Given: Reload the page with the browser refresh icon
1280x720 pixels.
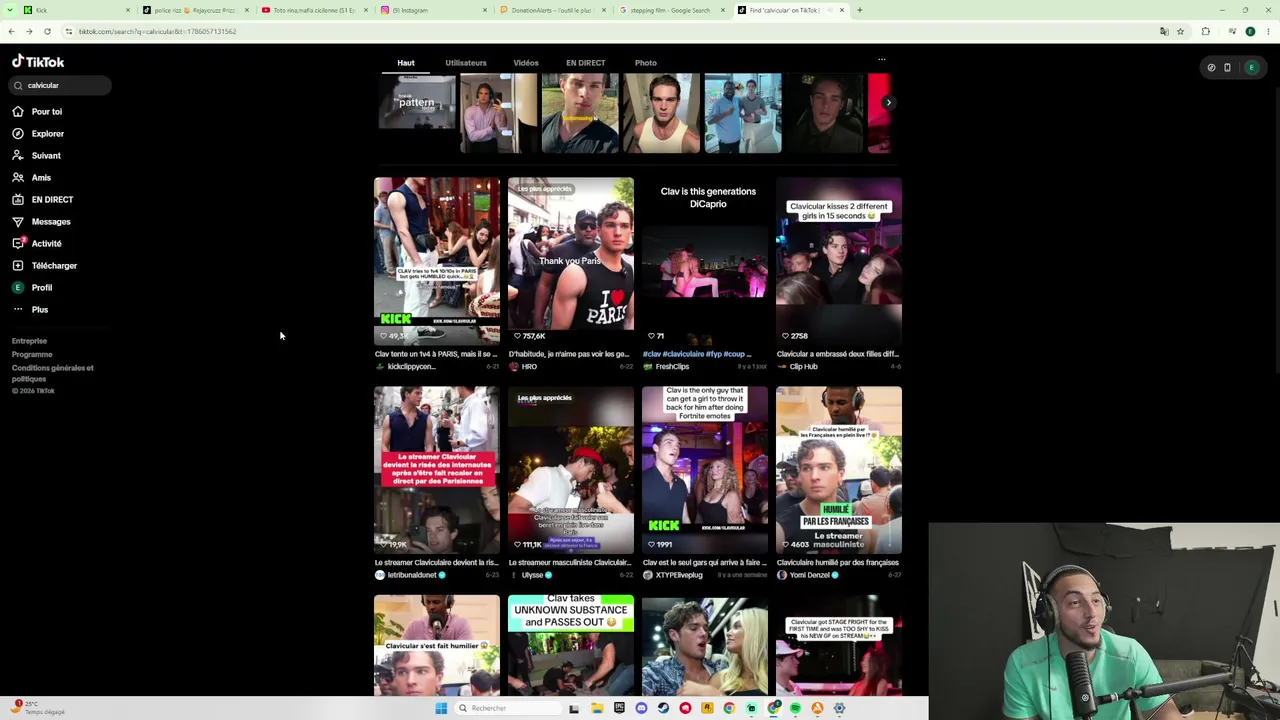Looking at the screenshot, I should (47, 31).
